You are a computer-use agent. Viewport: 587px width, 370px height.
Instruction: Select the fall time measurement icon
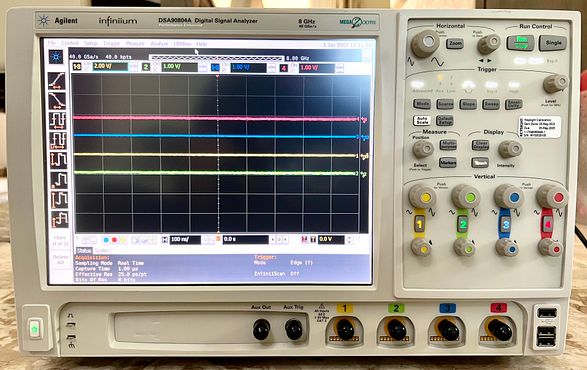pos(57,100)
